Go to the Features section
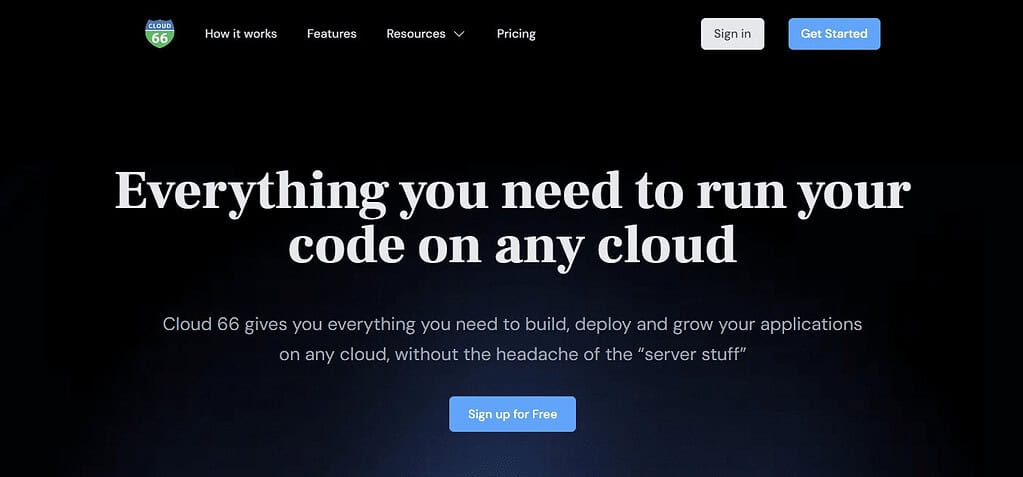The image size is (1023, 477). (x=331, y=34)
